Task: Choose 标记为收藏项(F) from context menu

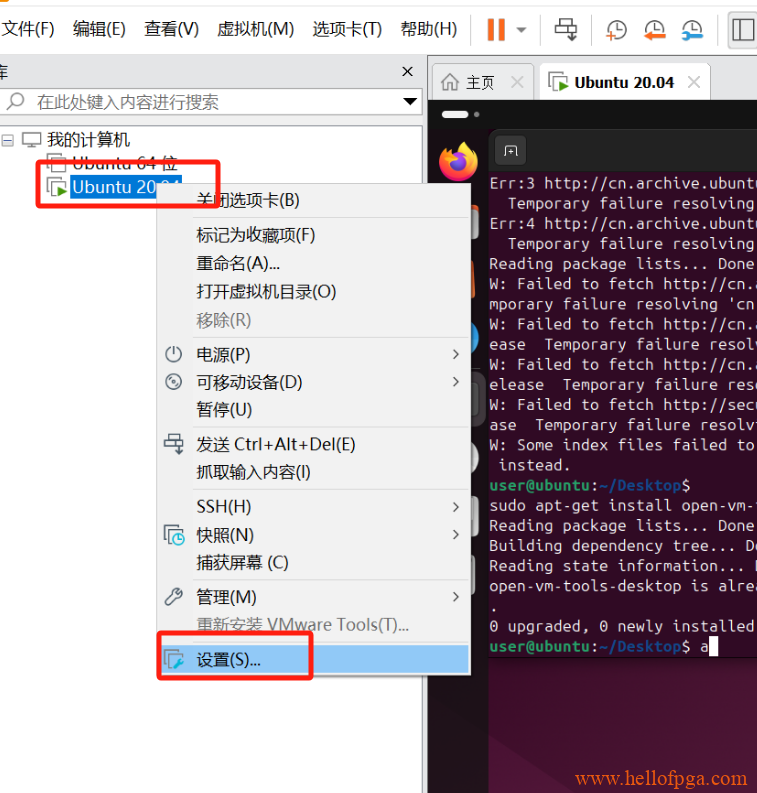Action: (314, 235)
